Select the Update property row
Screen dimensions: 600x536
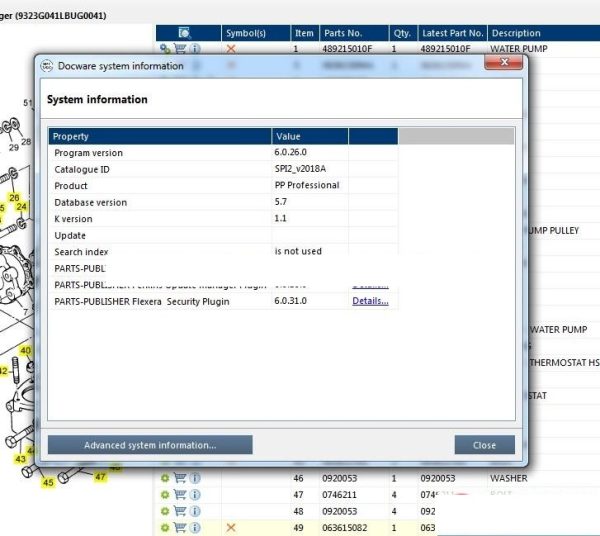[x=223, y=235]
